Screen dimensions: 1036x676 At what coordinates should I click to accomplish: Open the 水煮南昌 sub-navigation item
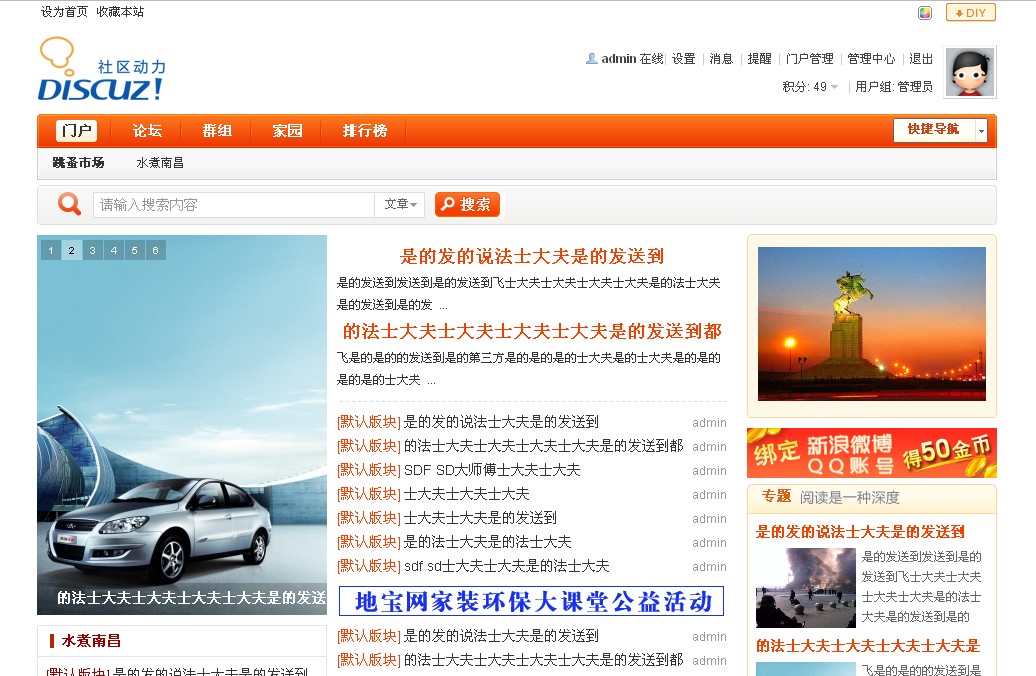coord(160,163)
